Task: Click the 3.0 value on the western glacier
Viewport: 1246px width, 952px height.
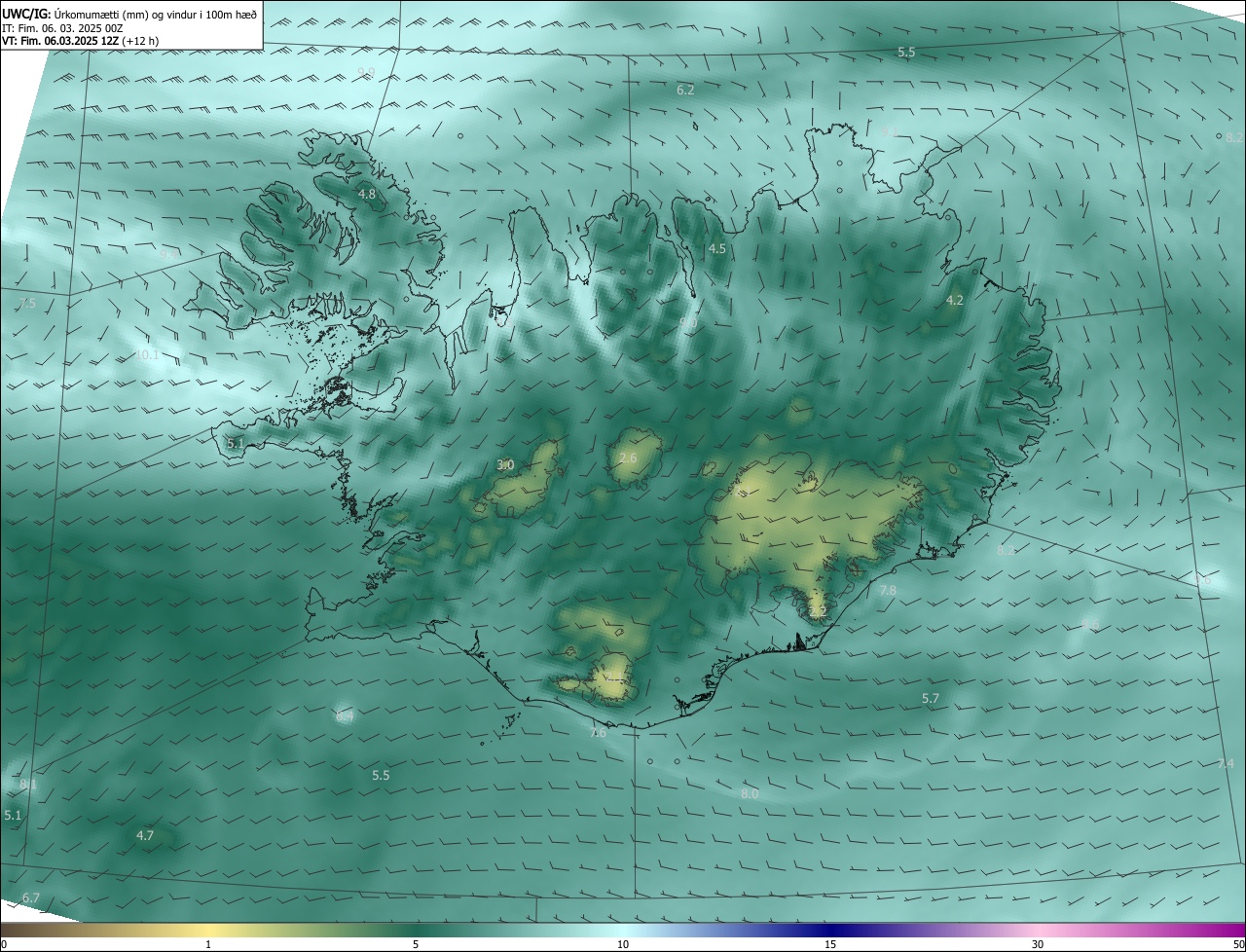Action: 505,465
